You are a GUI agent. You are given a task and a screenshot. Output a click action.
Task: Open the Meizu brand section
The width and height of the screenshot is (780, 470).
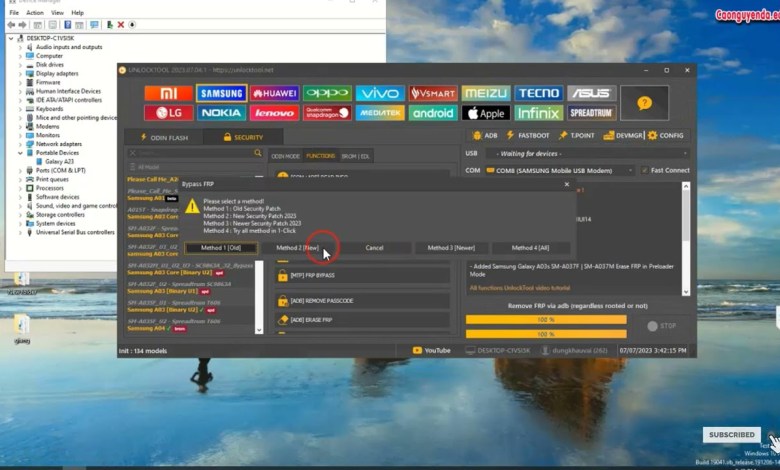[486, 94]
